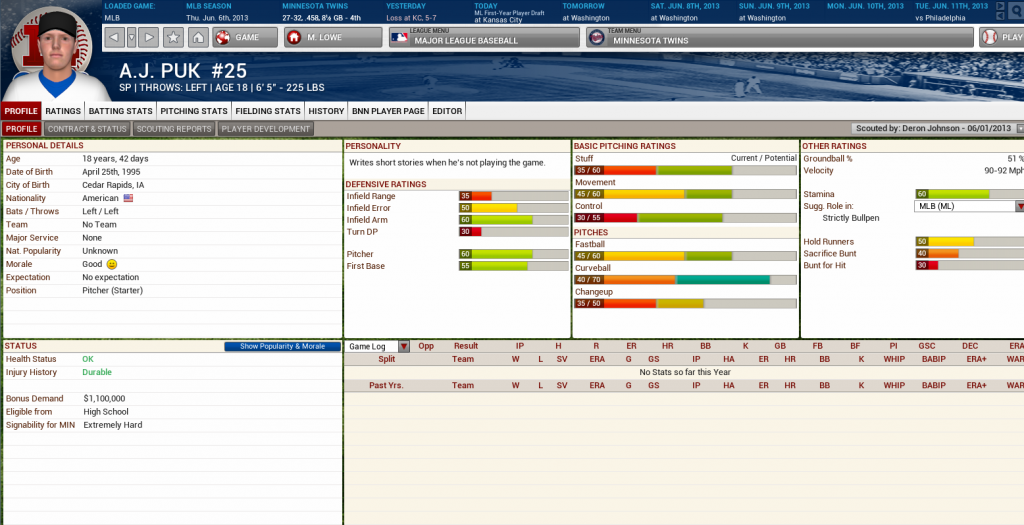Open the navigation history dropdown arrow
1024x525 pixels.
pyautogui.click(x=131, y=37)
